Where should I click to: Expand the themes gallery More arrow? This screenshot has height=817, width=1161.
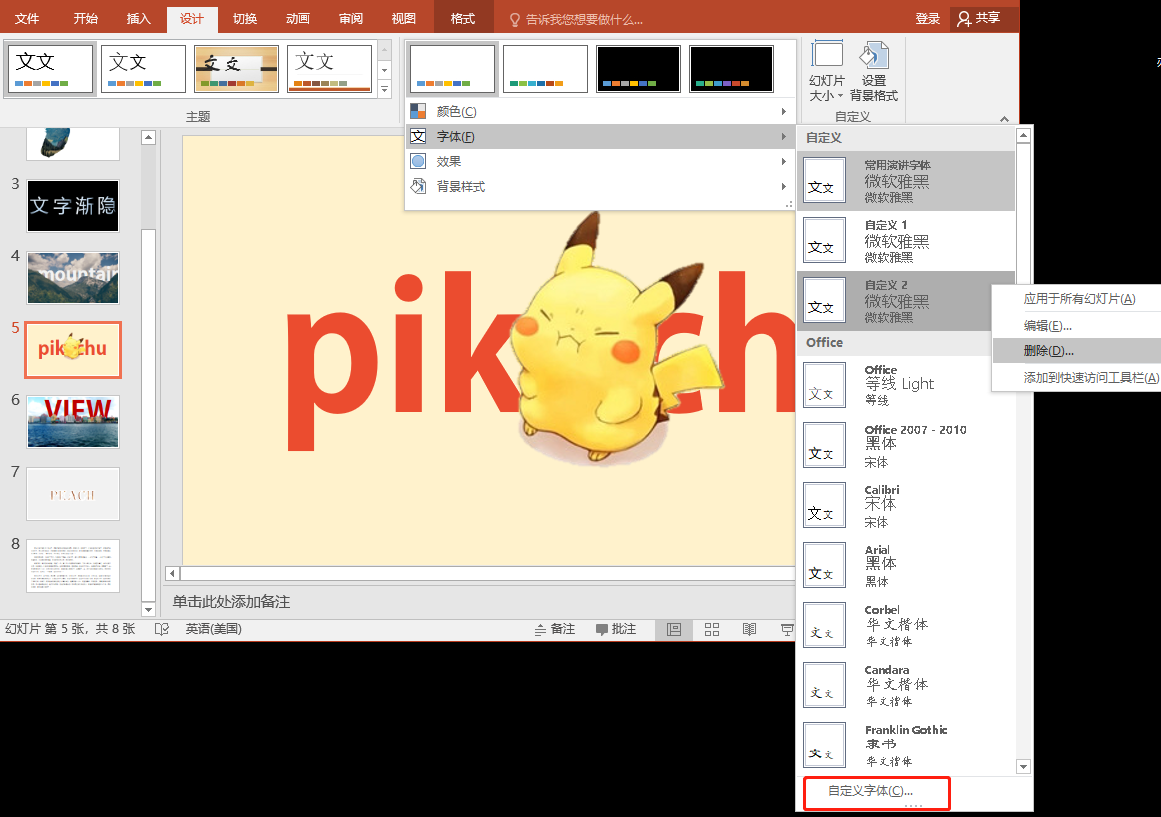click(384, 90)
